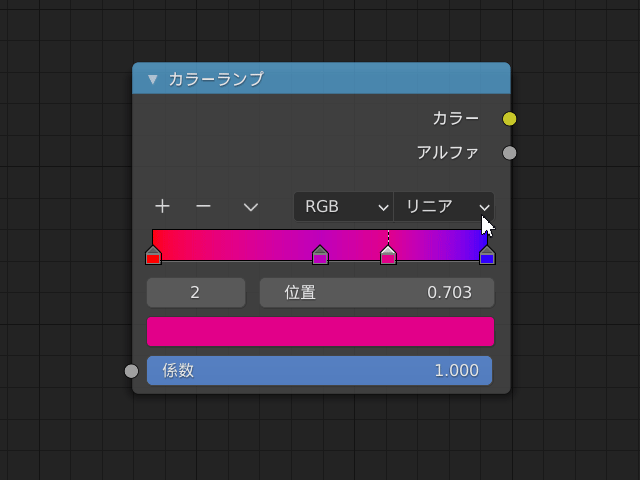Viewport: 640px width, 480px height.
Task: Open the magenta color swatch picker
Action: tap(320, 331)
